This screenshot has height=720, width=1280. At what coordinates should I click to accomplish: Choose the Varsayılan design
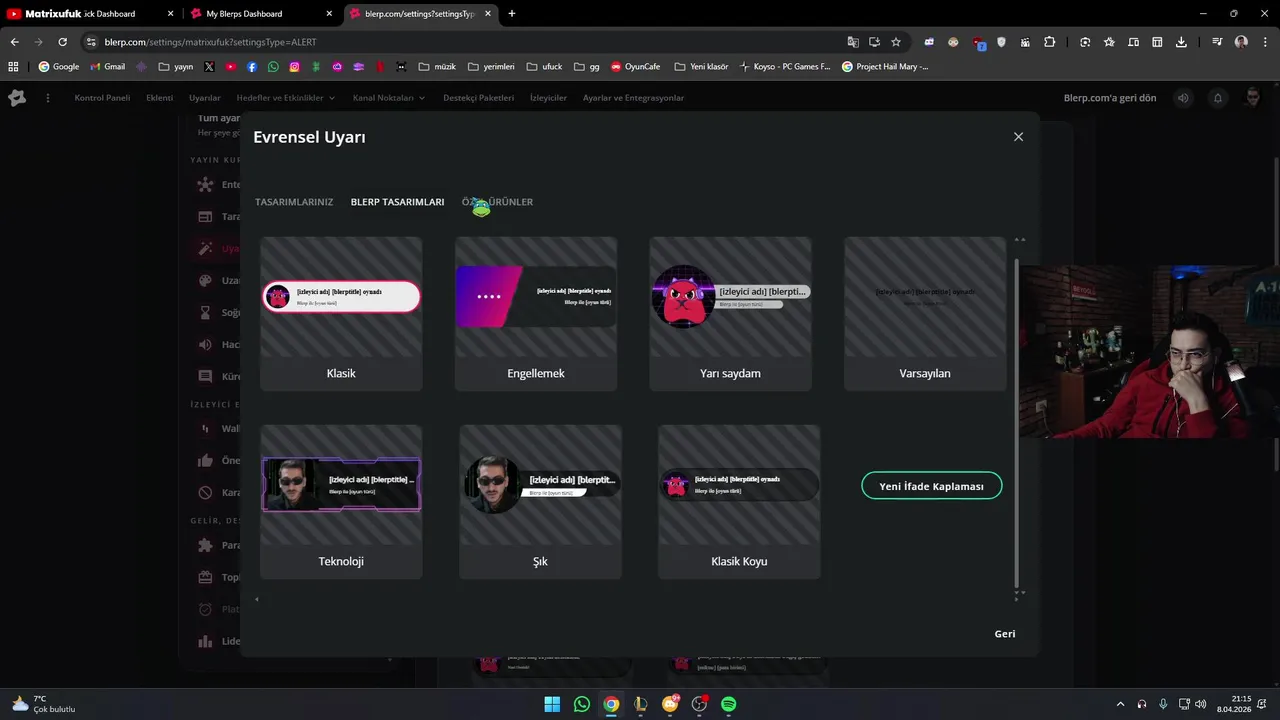coord(925,314)
